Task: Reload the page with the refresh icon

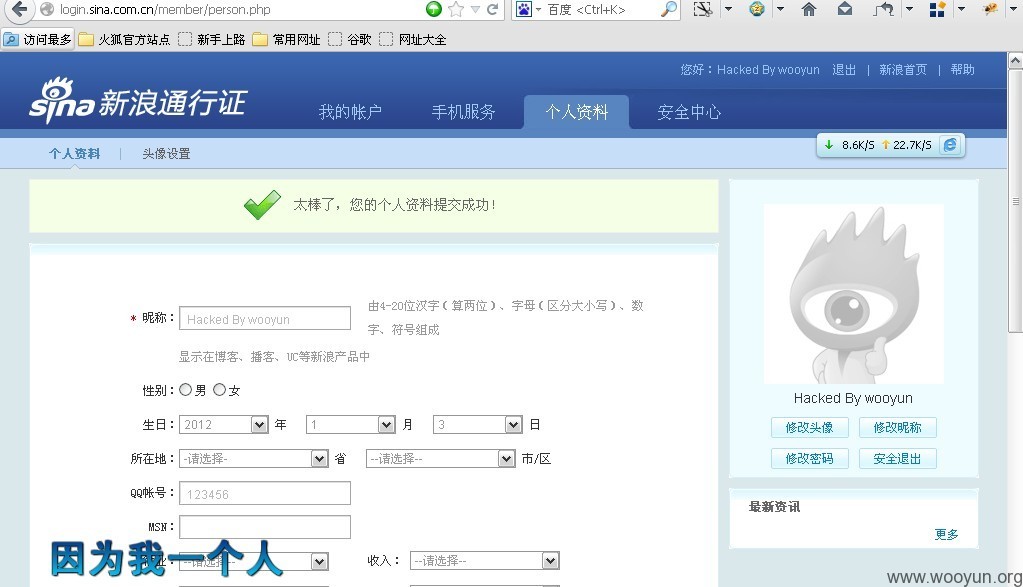Action: point(493,9)
